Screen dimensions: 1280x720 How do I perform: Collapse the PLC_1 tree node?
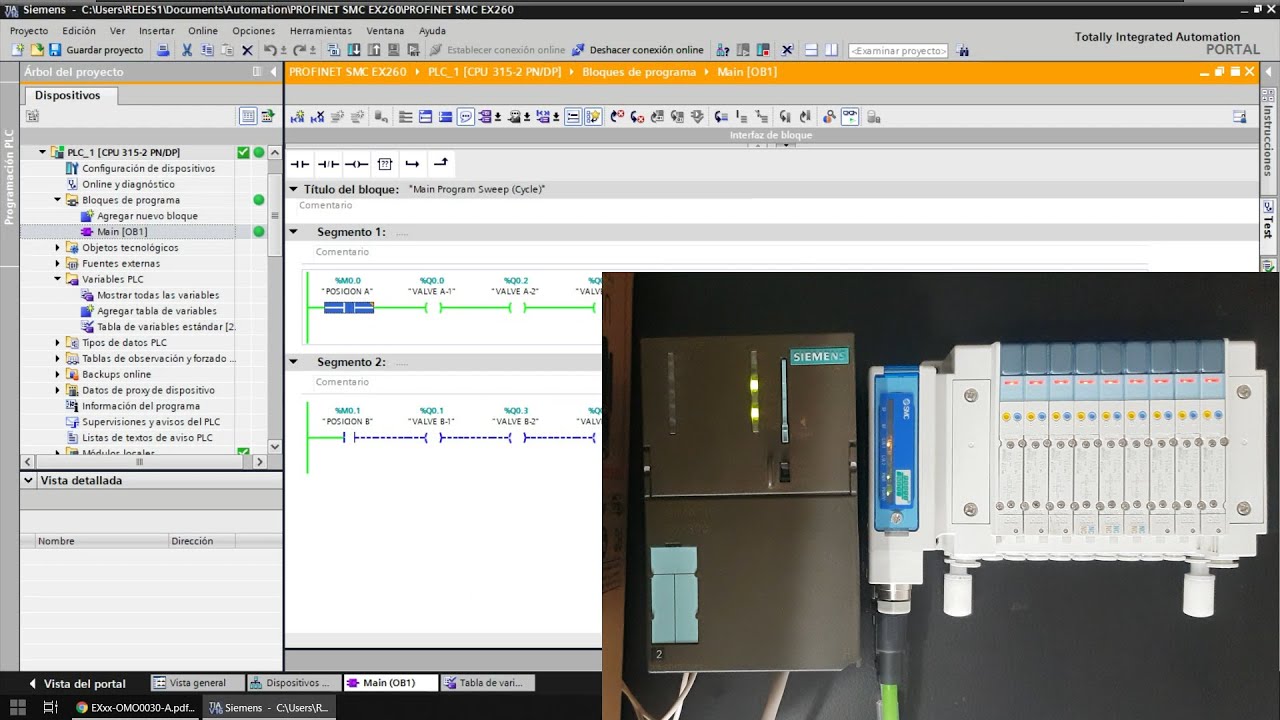pyautogui.click(x=43, y=152)
